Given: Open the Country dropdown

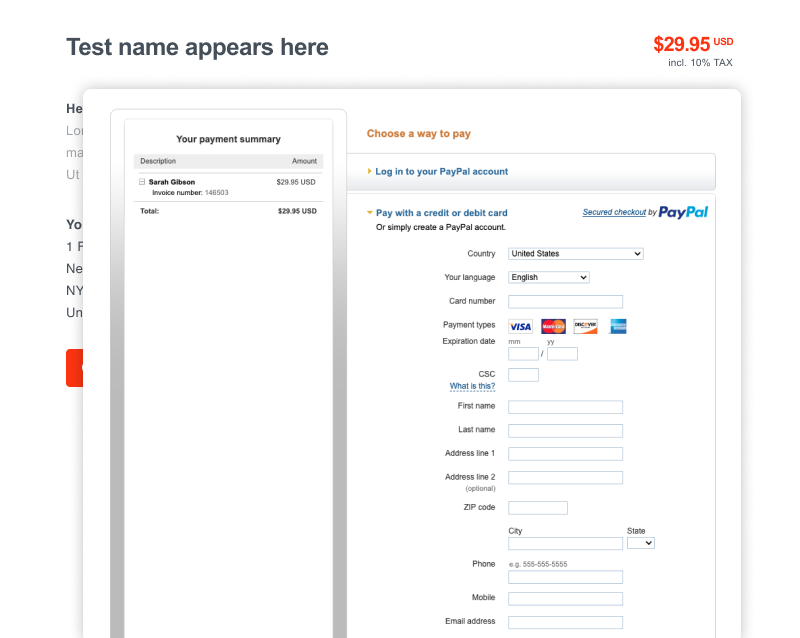Looking at the screenshot, I should coord(575,254).
